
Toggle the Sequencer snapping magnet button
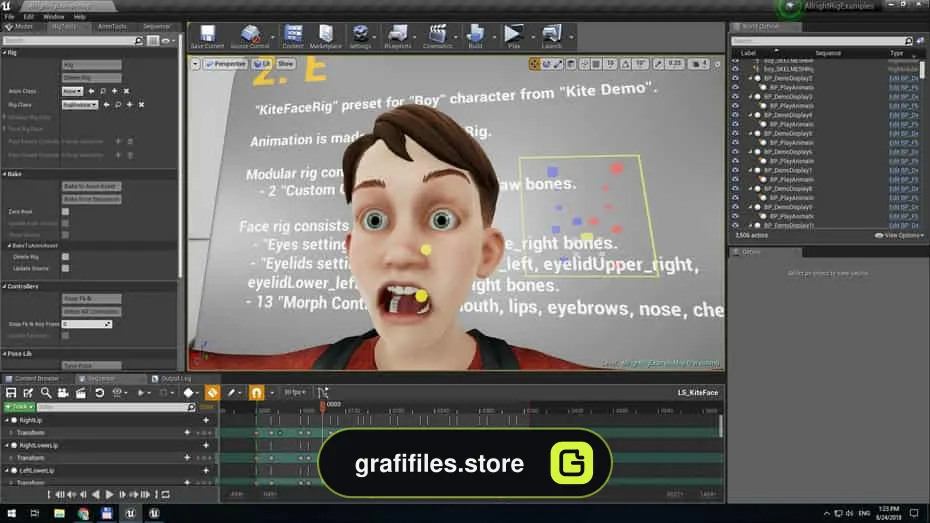tap(256, 393)
